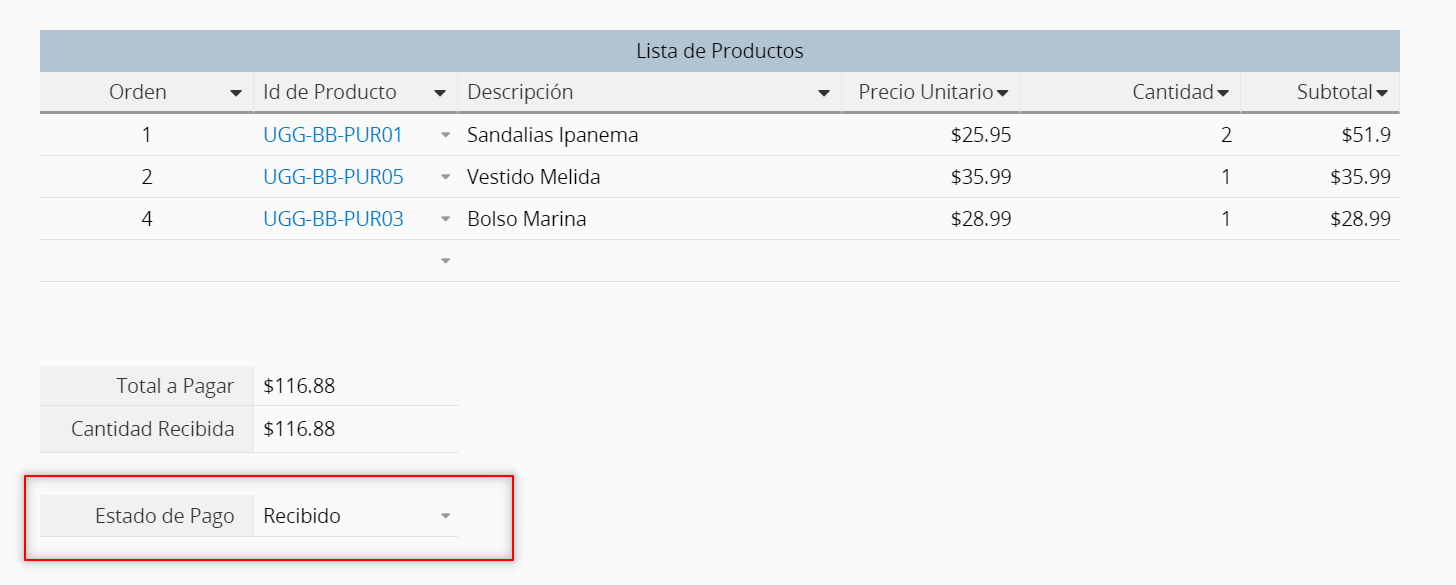Expand the dropdown beside UGG-BB-PUR03

(x=446, y=219)
